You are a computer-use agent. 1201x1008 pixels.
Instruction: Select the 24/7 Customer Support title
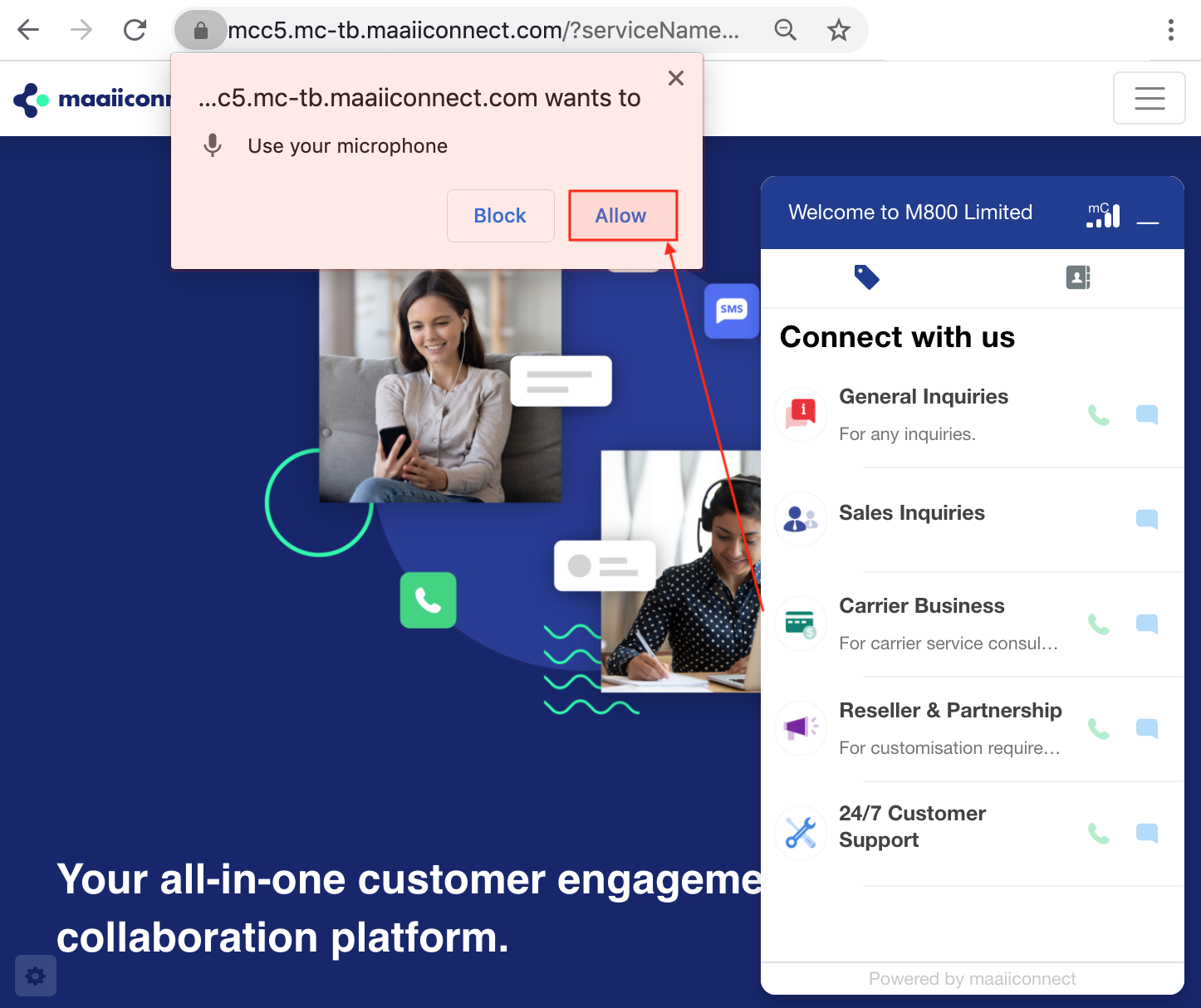point(912,827)
